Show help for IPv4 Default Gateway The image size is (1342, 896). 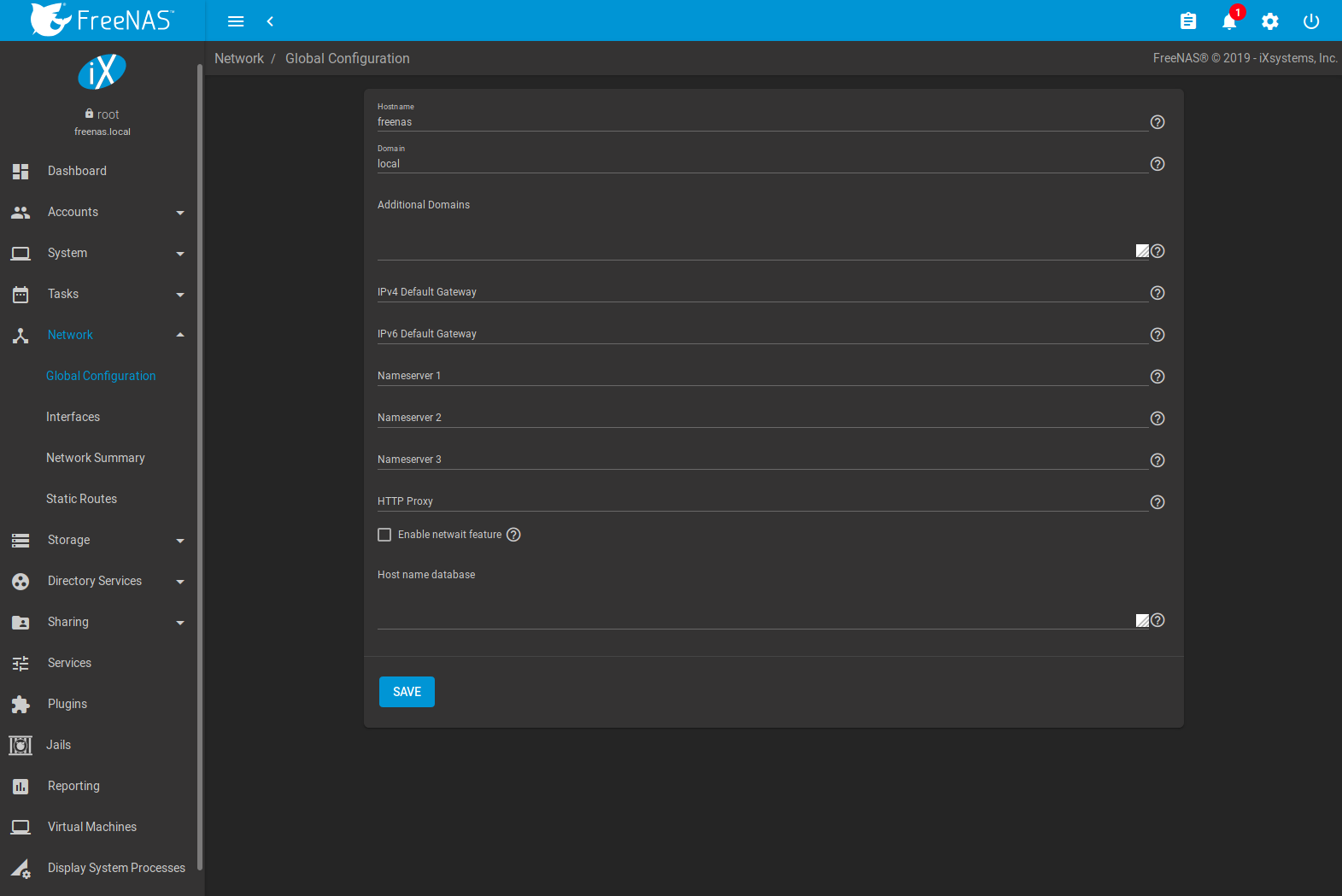click(1157, 293)
